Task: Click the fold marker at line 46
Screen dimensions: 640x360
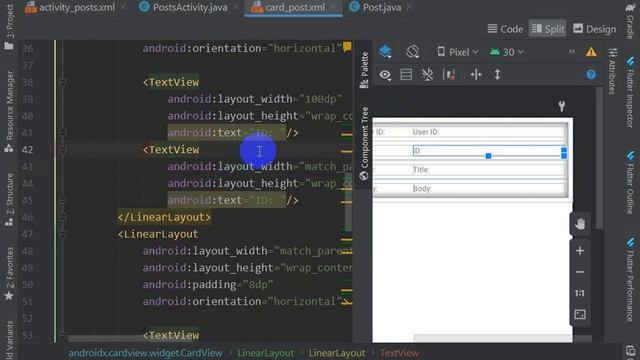Action: pos(62,217)
